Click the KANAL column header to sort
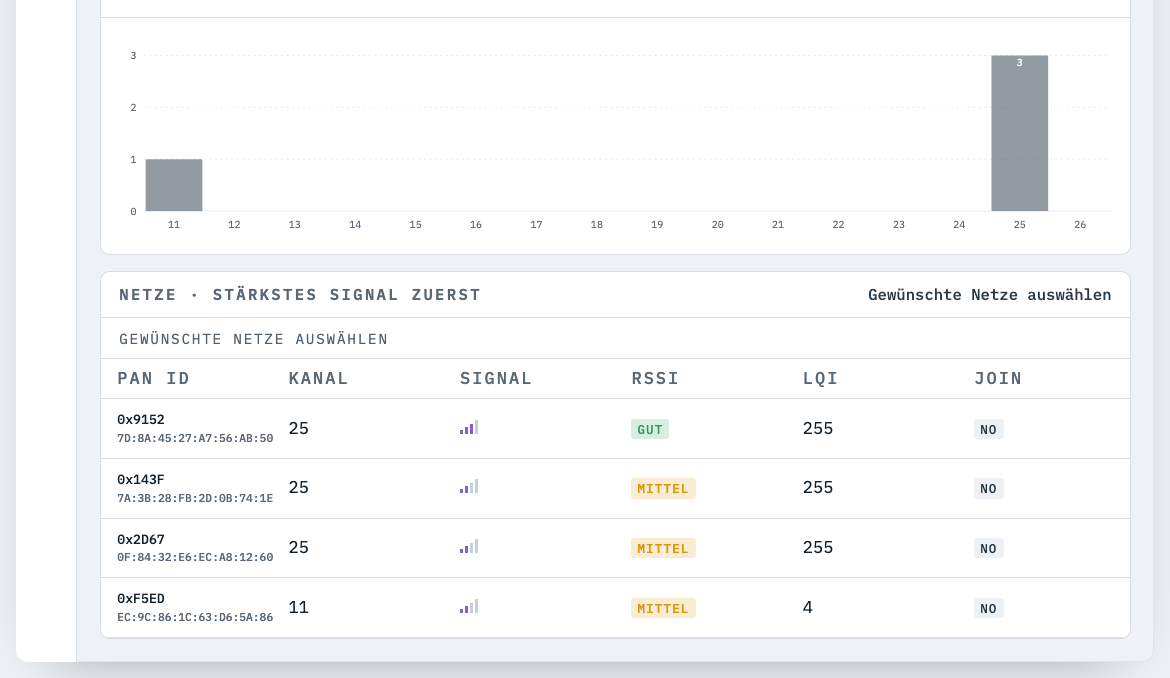 coord(318,378)
